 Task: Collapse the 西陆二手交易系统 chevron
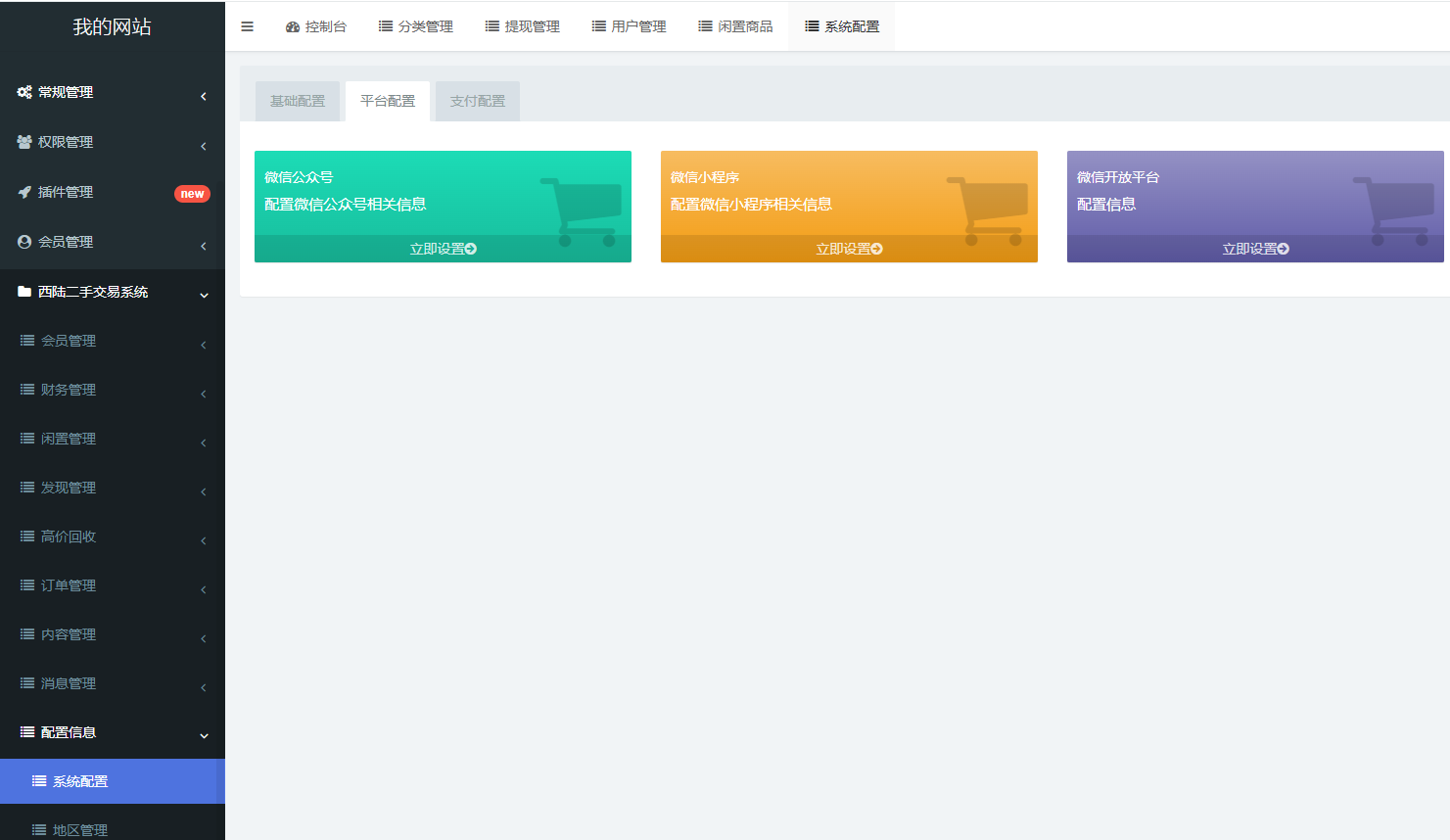[x=204, y=296]
